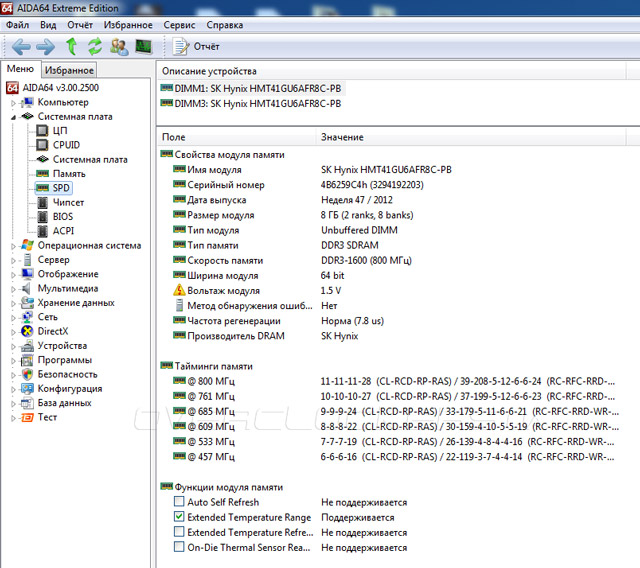
Task: Click the Тайминги памяти group header
Action: click(x=207, y=366)
